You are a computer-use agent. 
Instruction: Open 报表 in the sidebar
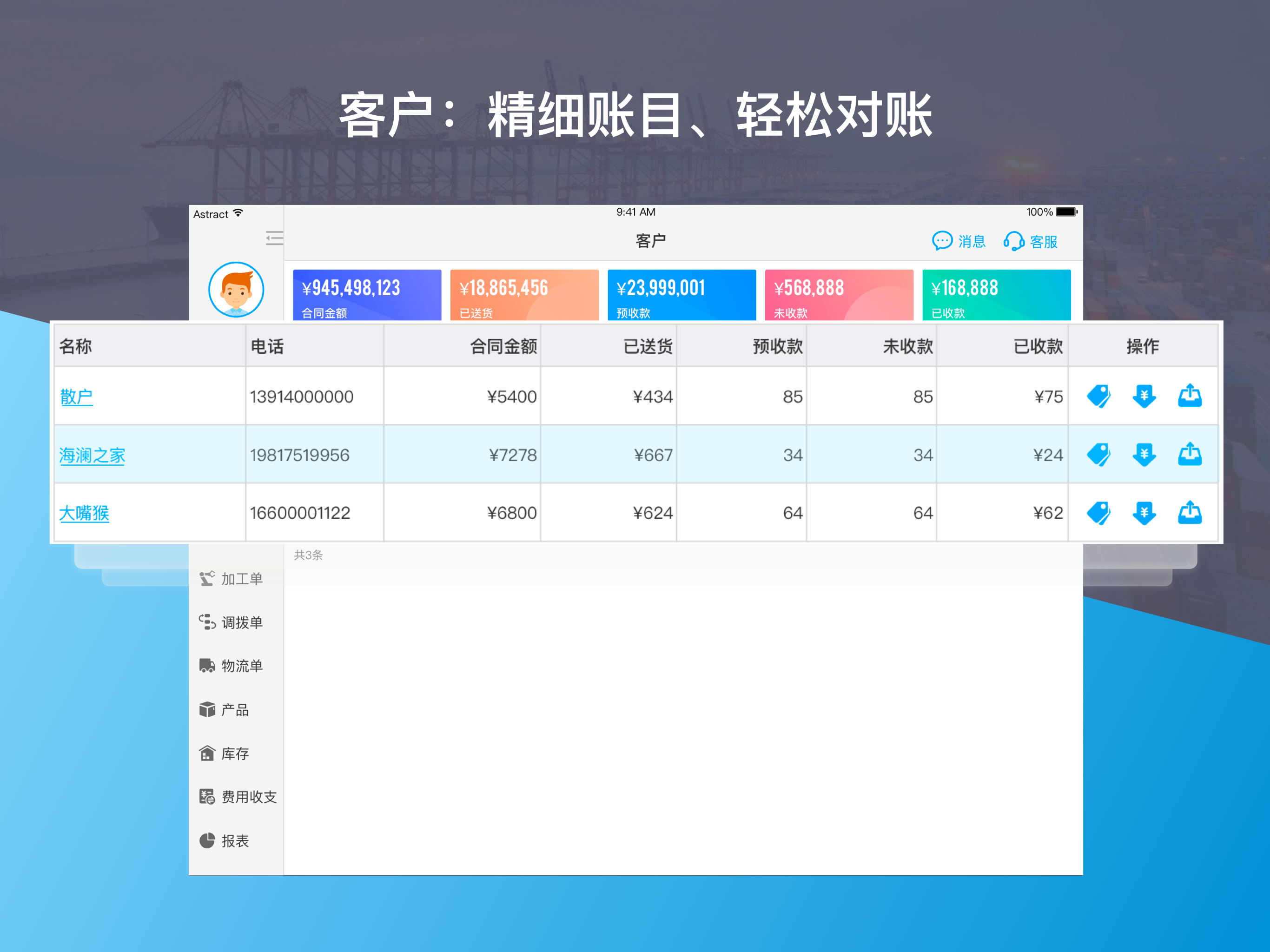tap(224, 840)
